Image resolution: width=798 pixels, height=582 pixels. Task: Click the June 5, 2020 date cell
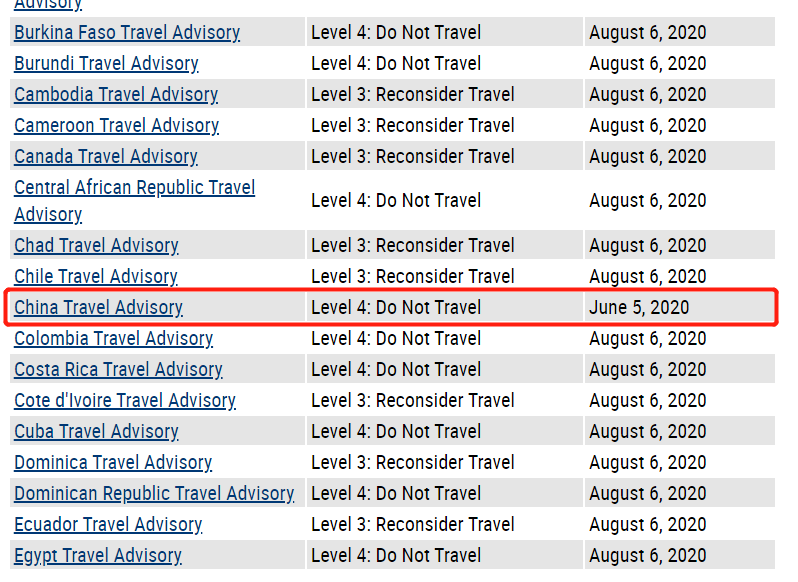639,307
